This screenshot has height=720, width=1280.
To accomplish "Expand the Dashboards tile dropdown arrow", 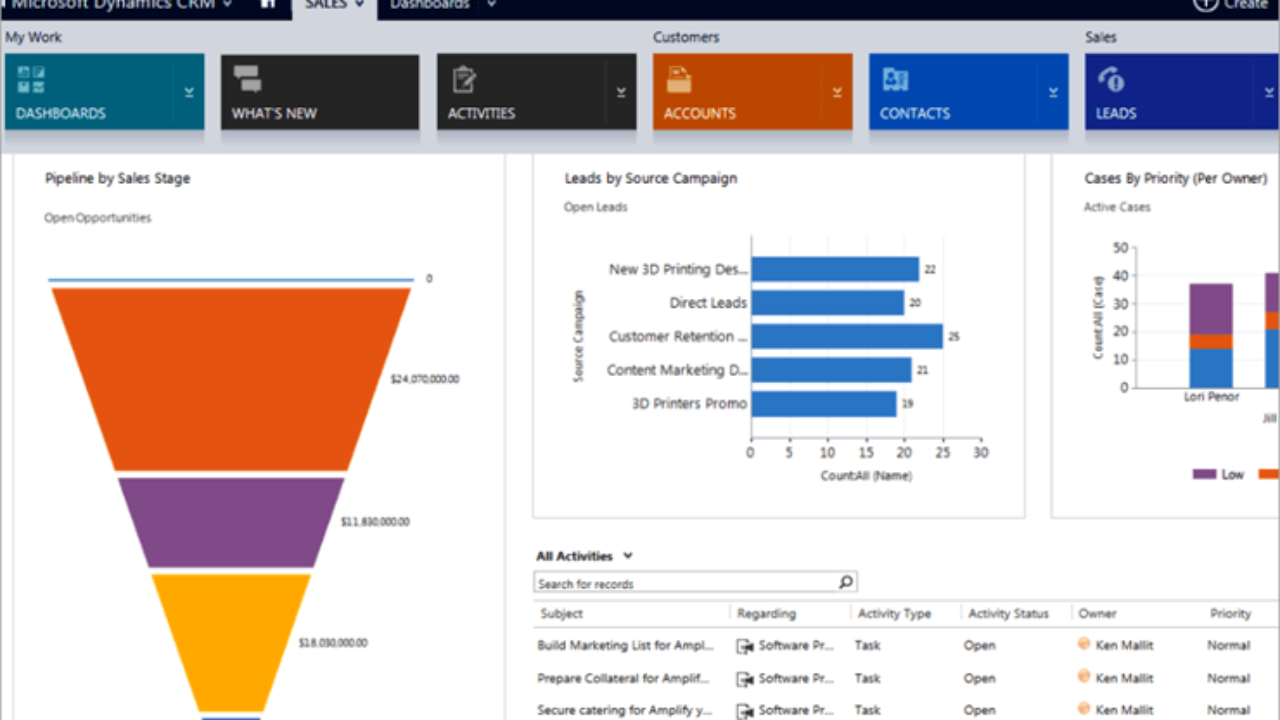I will coord(189,92).
